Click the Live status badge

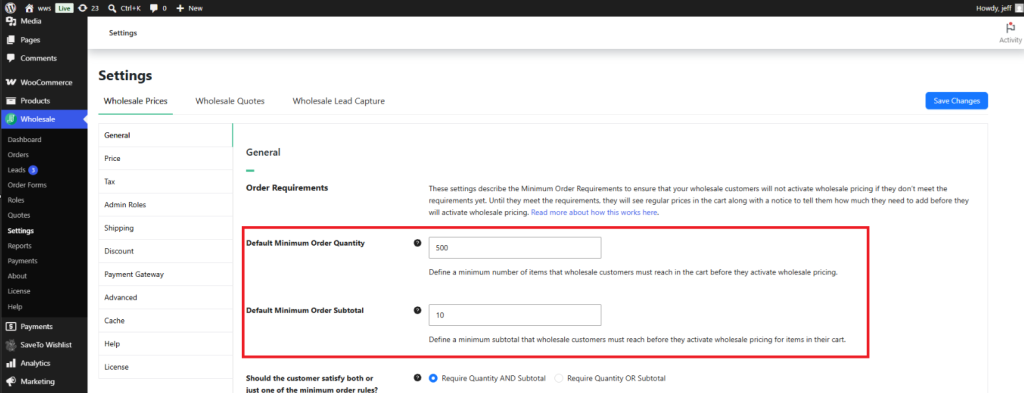click(64, 8)
